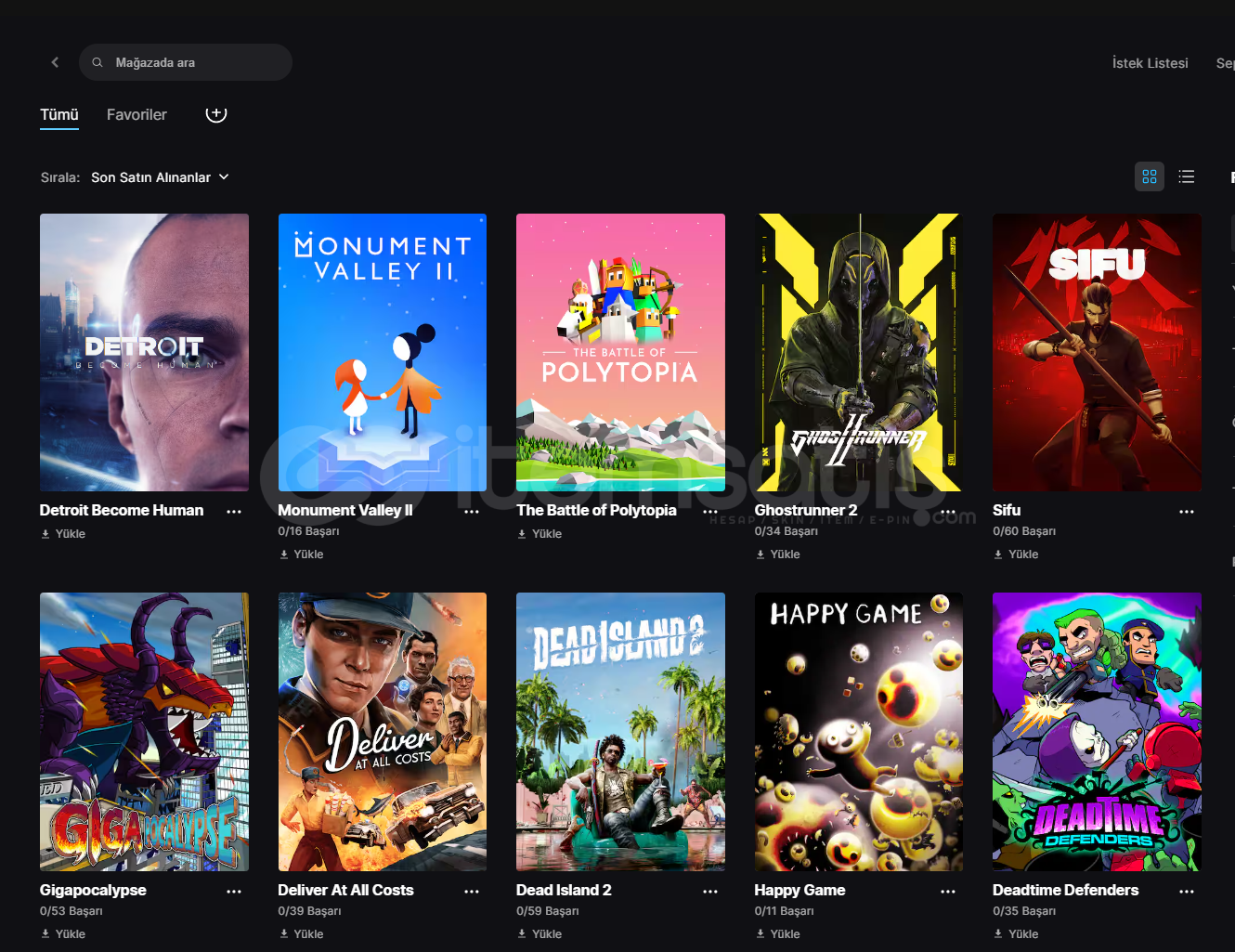Open more options for Ghostrunner 2
1235x952 pixels.
point(948,512)
